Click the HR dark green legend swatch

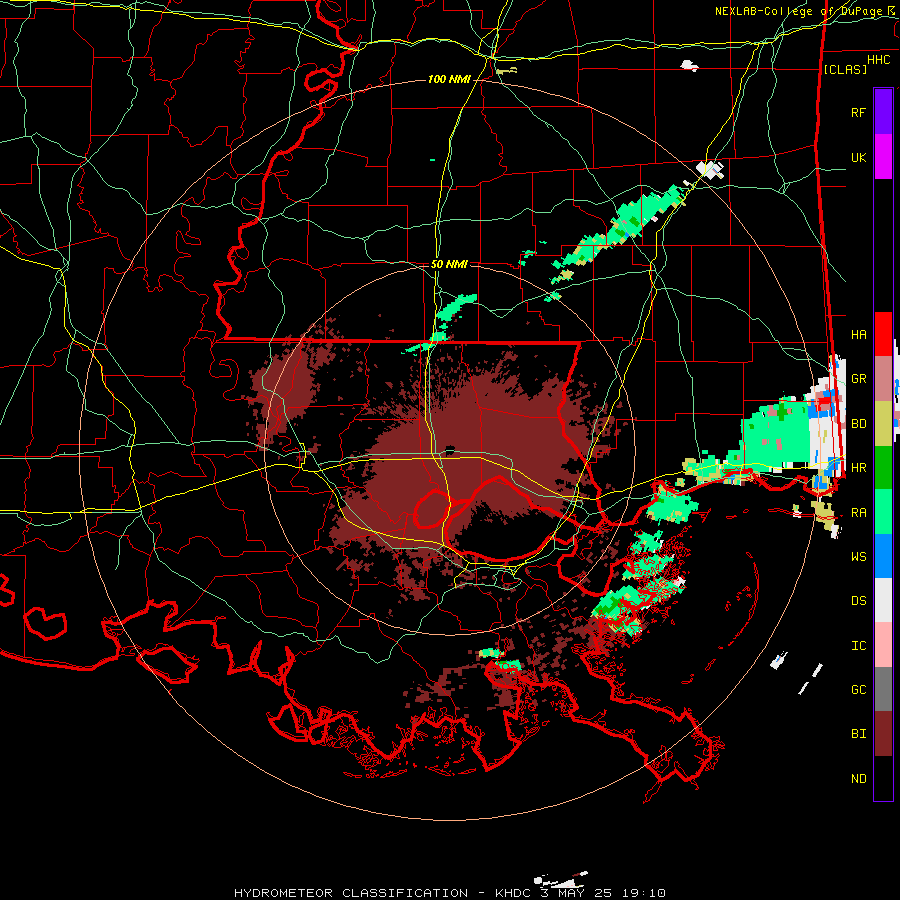[x=883, y=467]
